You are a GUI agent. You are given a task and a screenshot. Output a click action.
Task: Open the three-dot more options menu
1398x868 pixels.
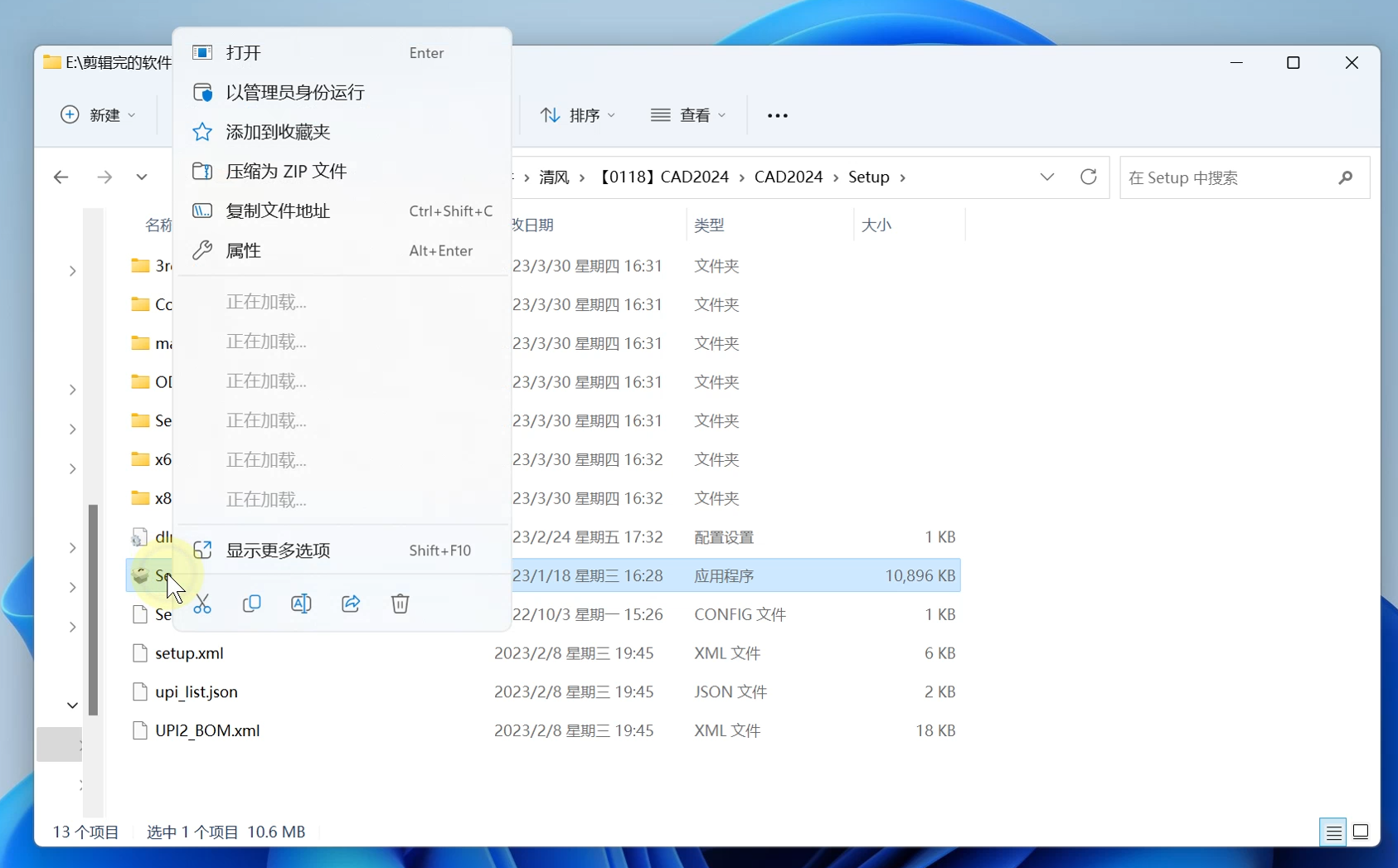(x=777, y=115)
